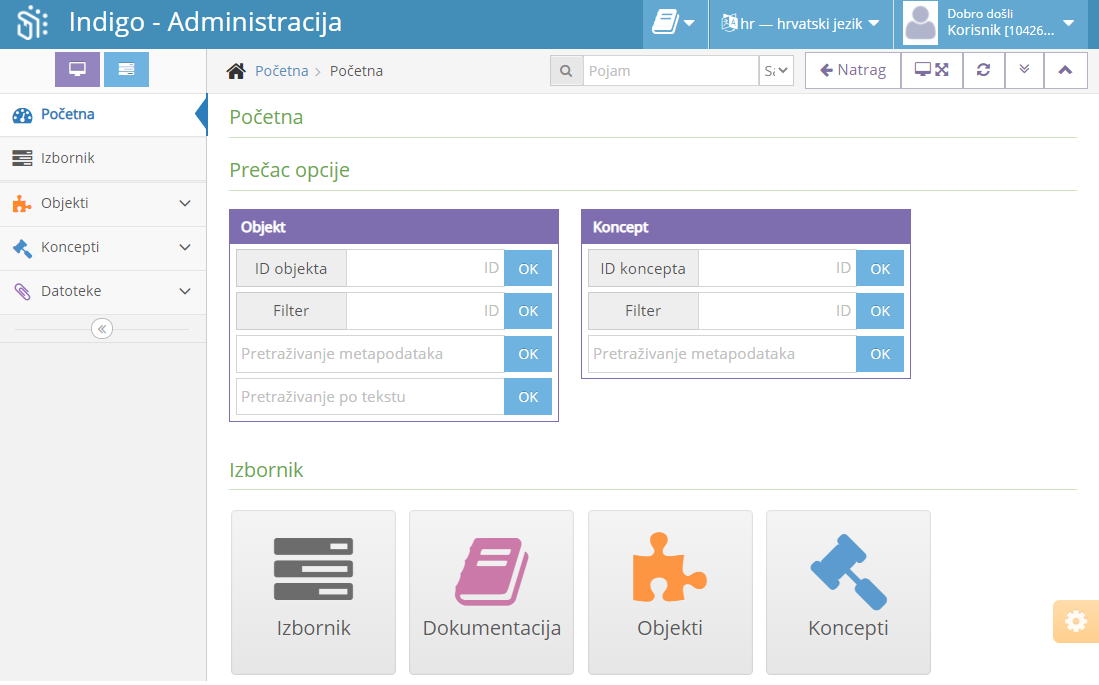Click the search magnifier icon
Image resolution: width=1099 pixels, height=685 pixels.
[567, 70]
